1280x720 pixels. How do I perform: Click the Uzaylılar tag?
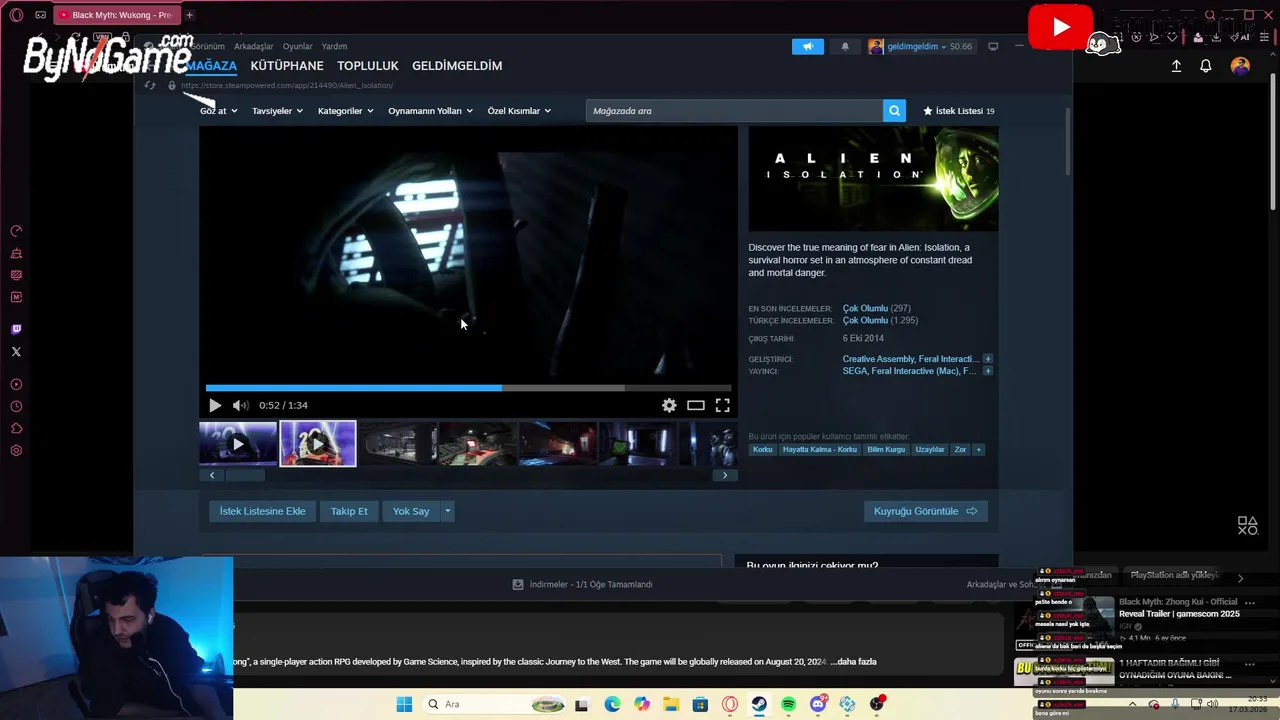(930, 449)
